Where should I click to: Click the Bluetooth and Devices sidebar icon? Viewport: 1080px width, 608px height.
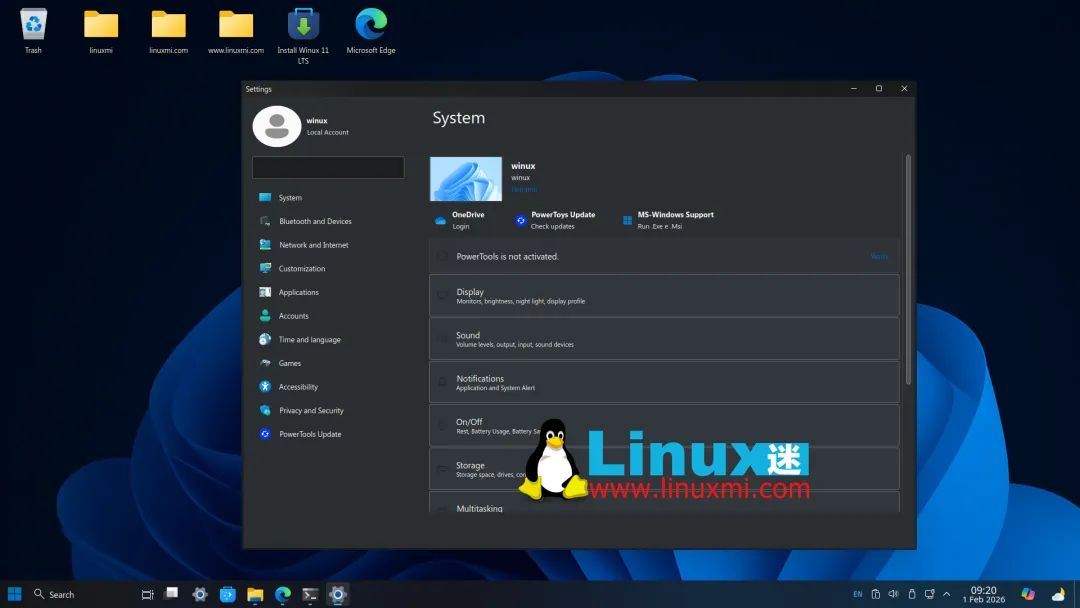pos(265,221)
